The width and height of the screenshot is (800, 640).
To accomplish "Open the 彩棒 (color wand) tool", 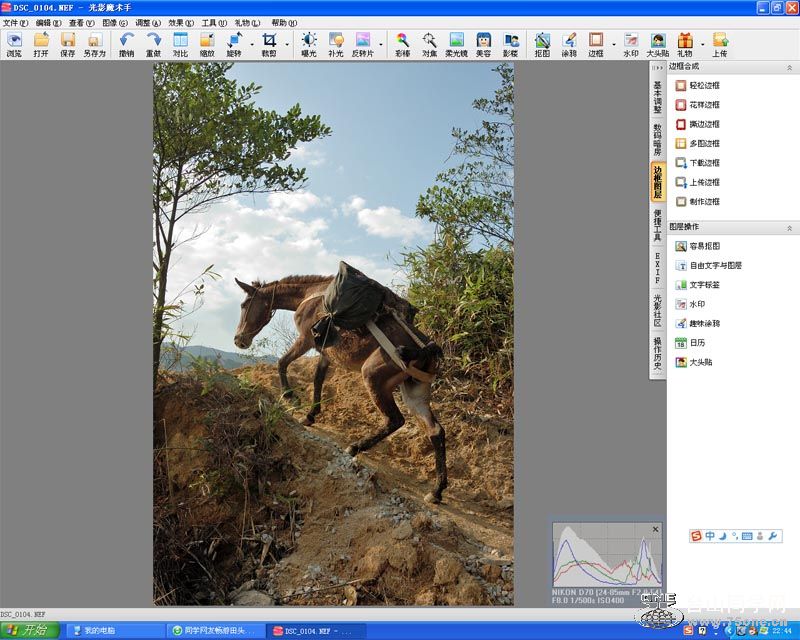I will pyautogui.click(x=402, y=44).
